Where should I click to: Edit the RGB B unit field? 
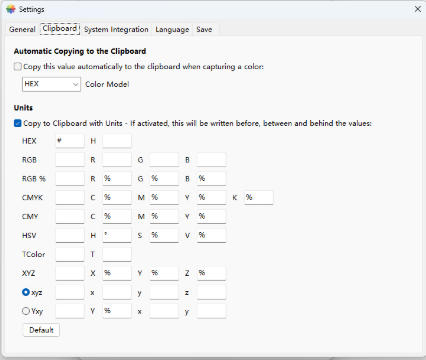(x=211, y=160)
